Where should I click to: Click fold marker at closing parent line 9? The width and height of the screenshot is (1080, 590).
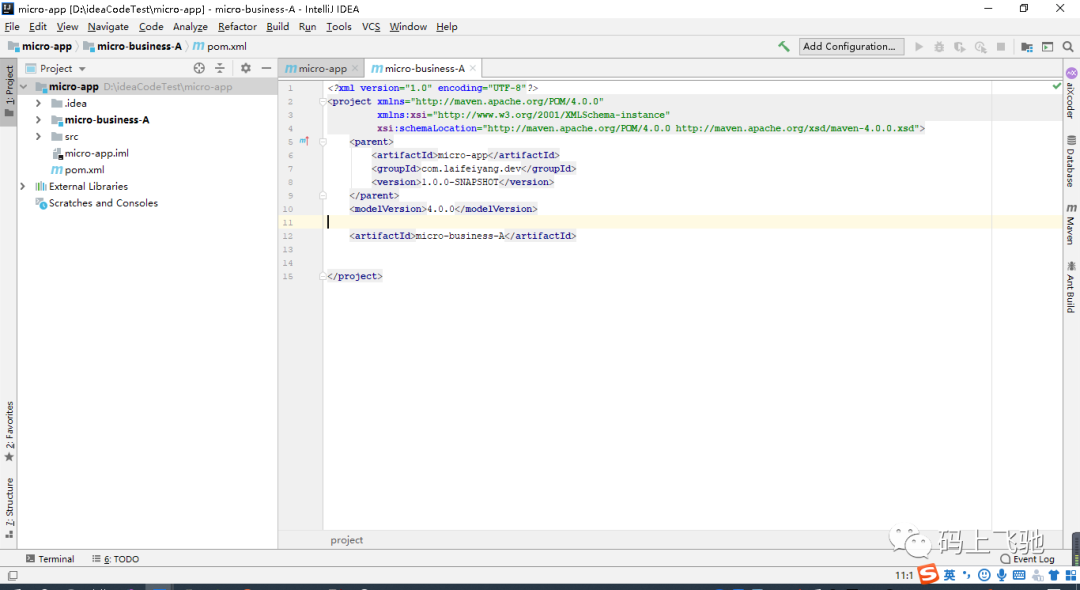click(x=322, y=196)
